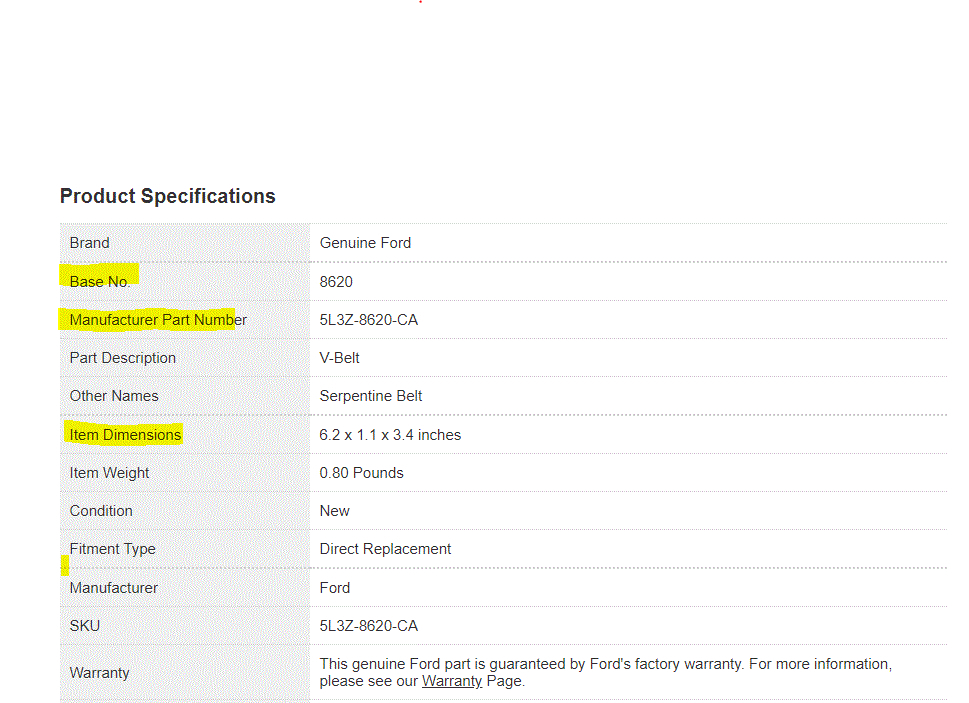The image size is (969, 703).
Task: Click the Fitment Type label
Action: pos(113,549)
